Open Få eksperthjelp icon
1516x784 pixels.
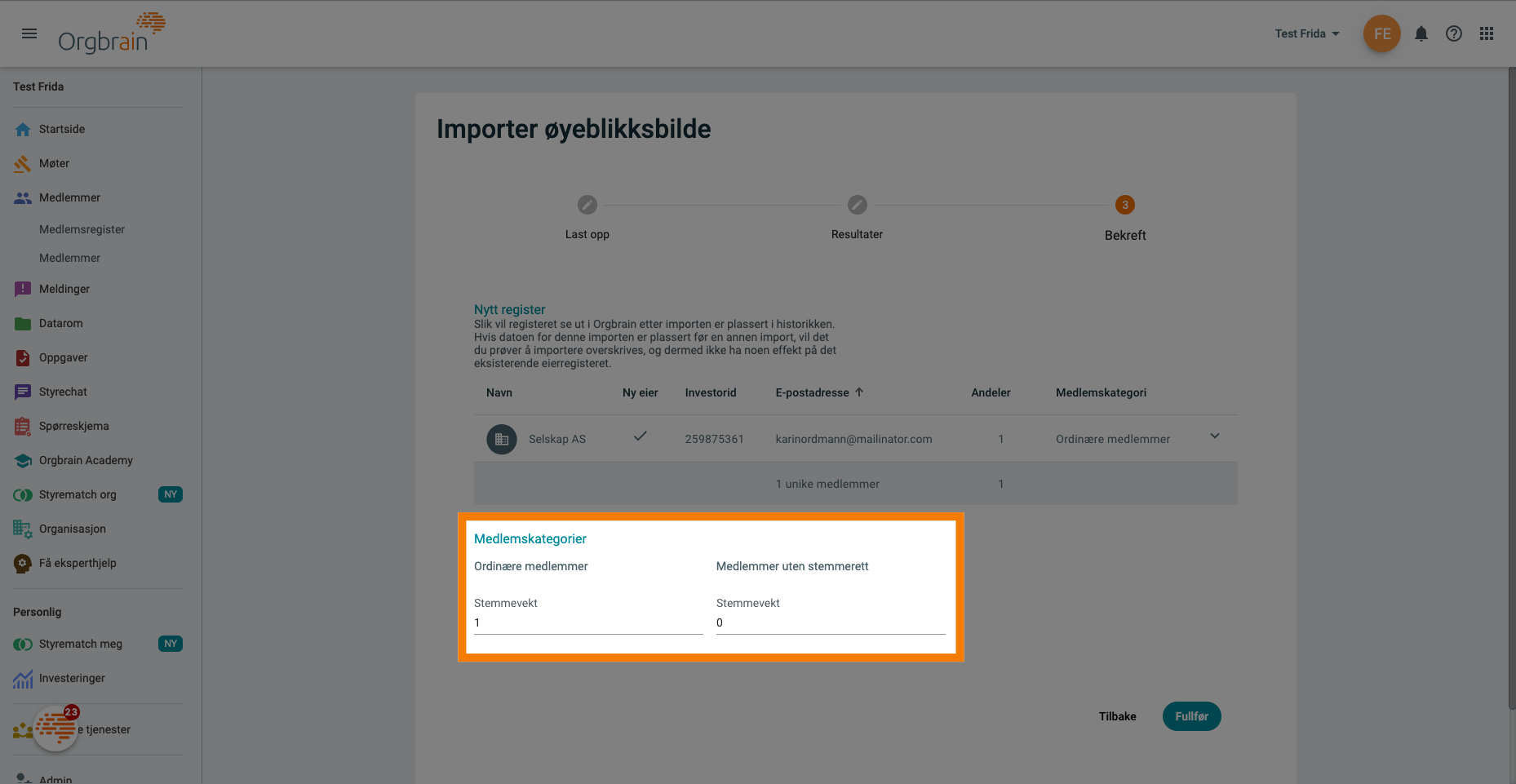point(23,563)
